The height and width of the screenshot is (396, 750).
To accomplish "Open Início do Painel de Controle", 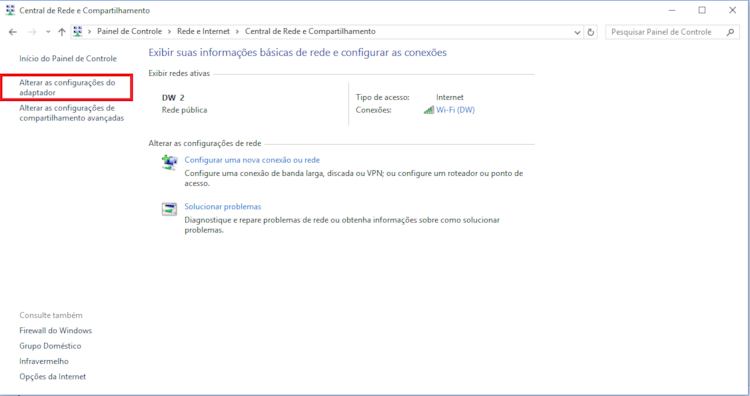I will tap(68, 58).
